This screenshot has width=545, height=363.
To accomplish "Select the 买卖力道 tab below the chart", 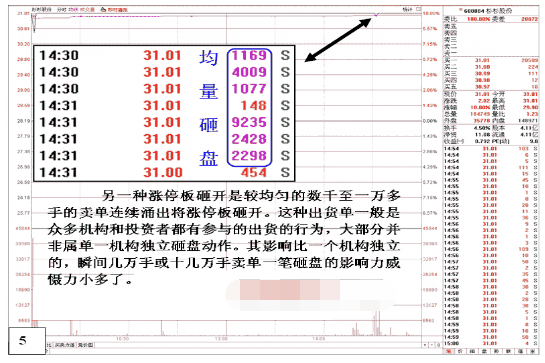I will (x=64, y=345).
